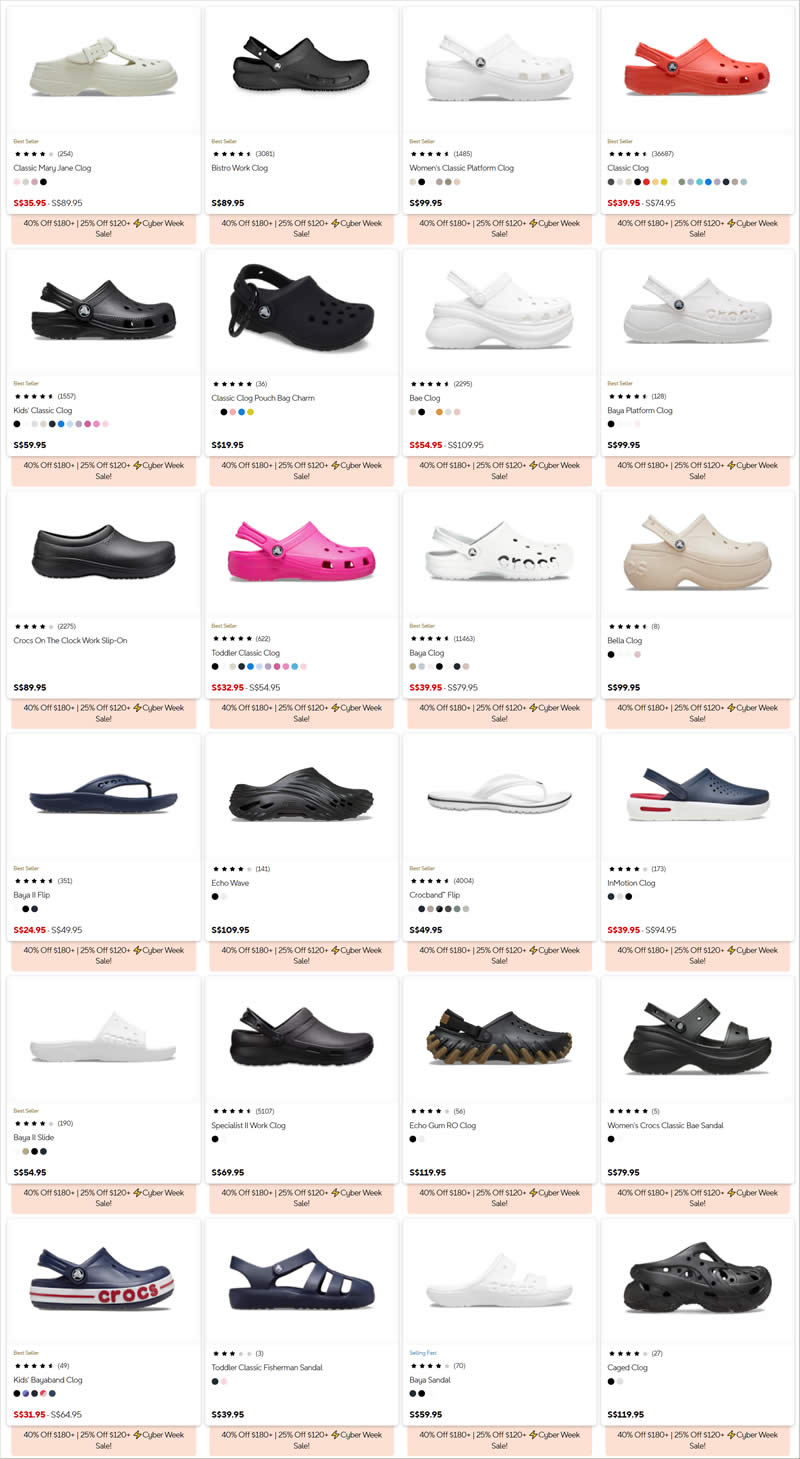Open the Toddler Classic Fisherman Sandal link
800x1459 pixels.
coord(266,1368)
